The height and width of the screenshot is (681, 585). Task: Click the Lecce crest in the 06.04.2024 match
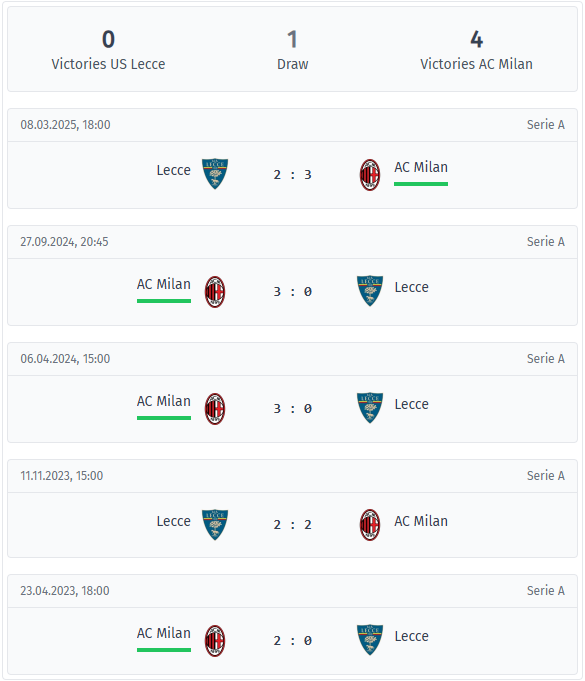[x=370, y=408]
